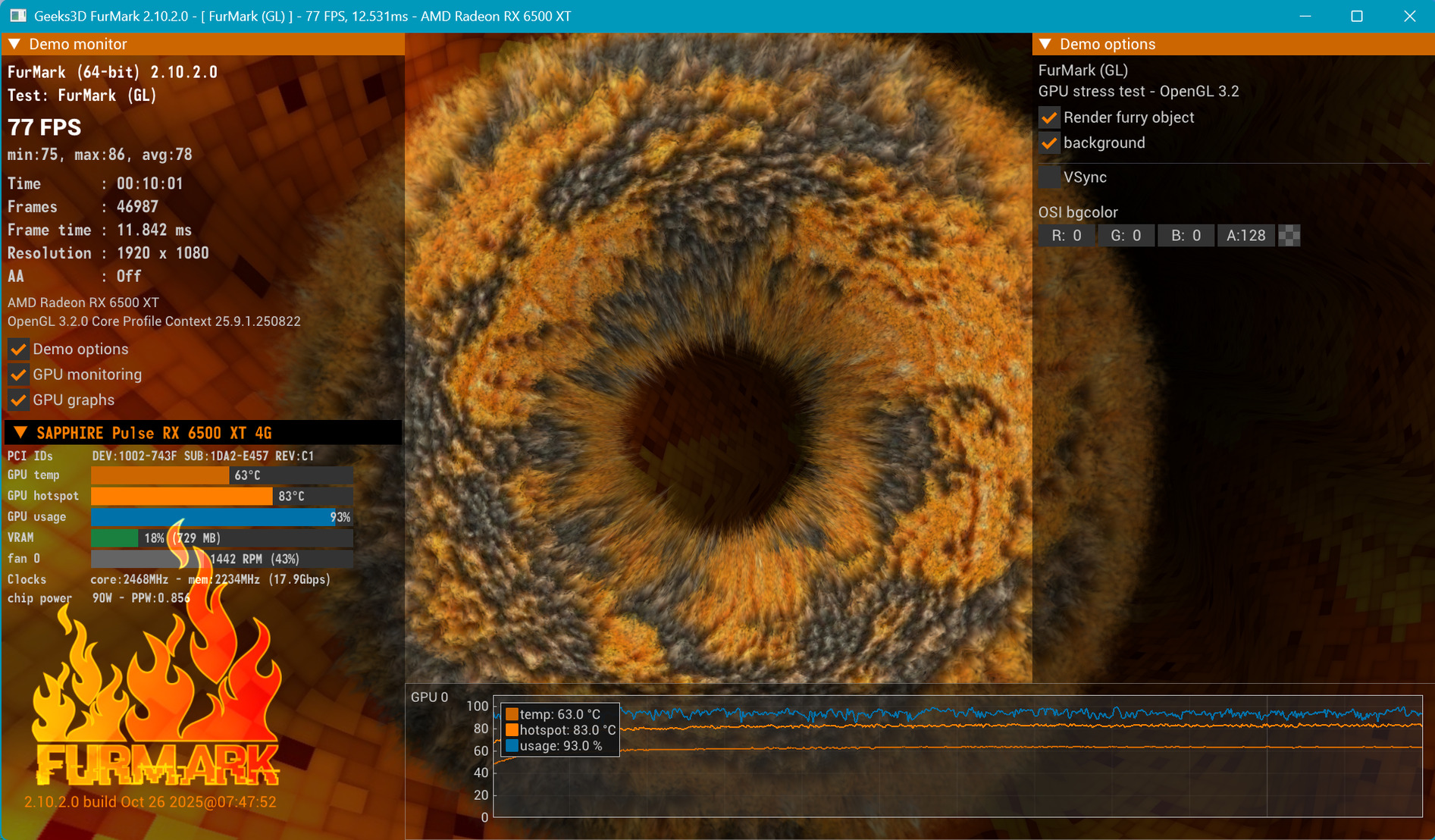Collapse the Demo monitor panel arrow
The height and width of the screenshot is (840, 1435).
click(14, 44)
